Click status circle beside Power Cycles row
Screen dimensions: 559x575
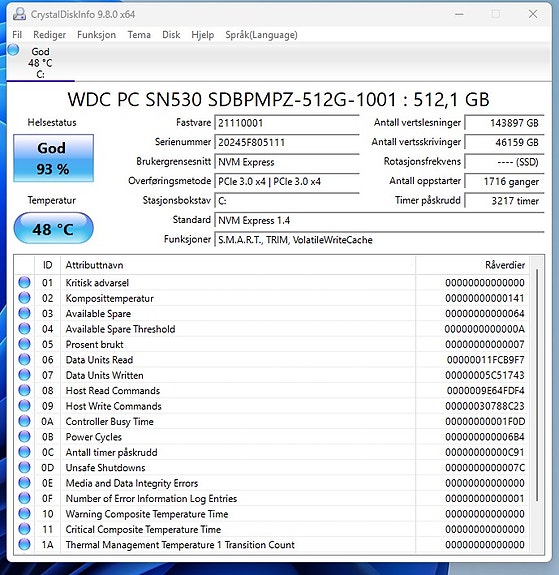click(x=24, y=436)
